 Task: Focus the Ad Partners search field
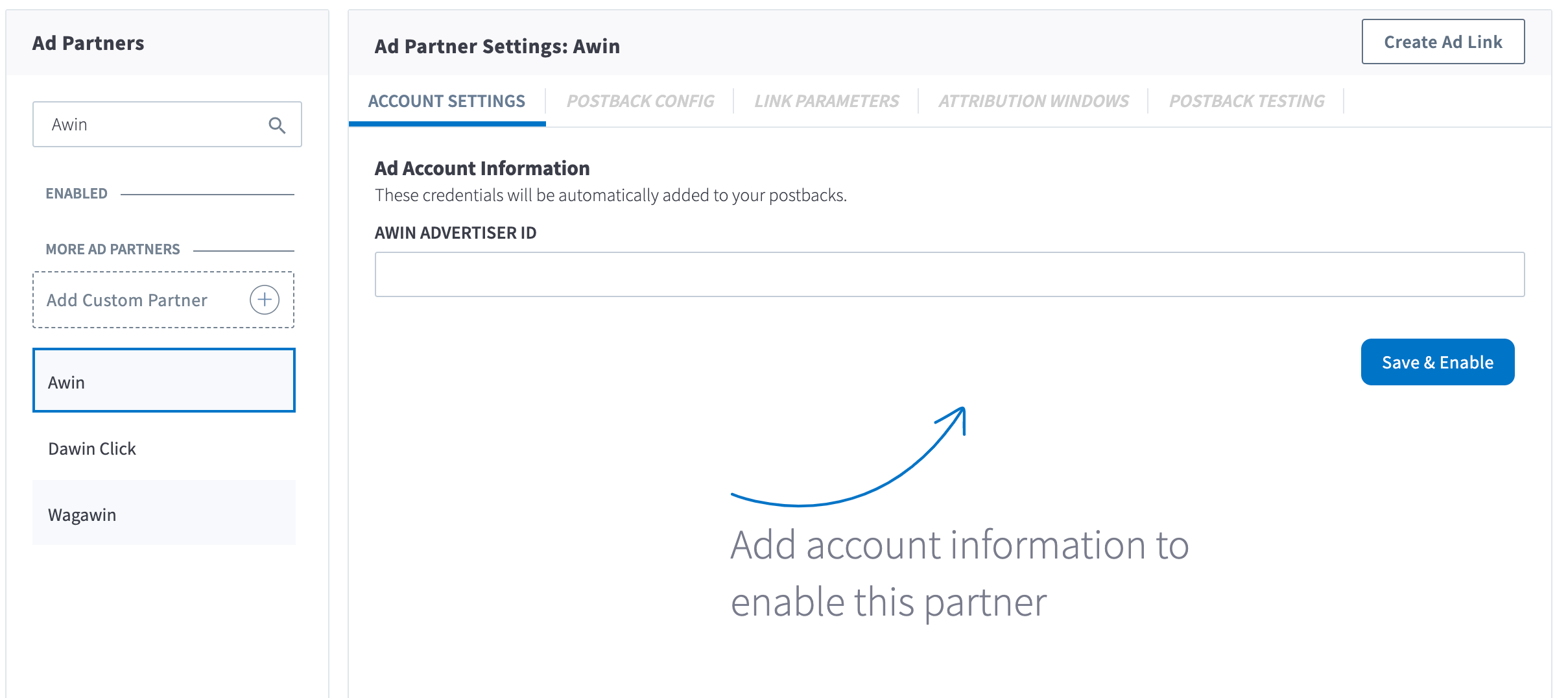pyautogui.click(x=167, y=125)
